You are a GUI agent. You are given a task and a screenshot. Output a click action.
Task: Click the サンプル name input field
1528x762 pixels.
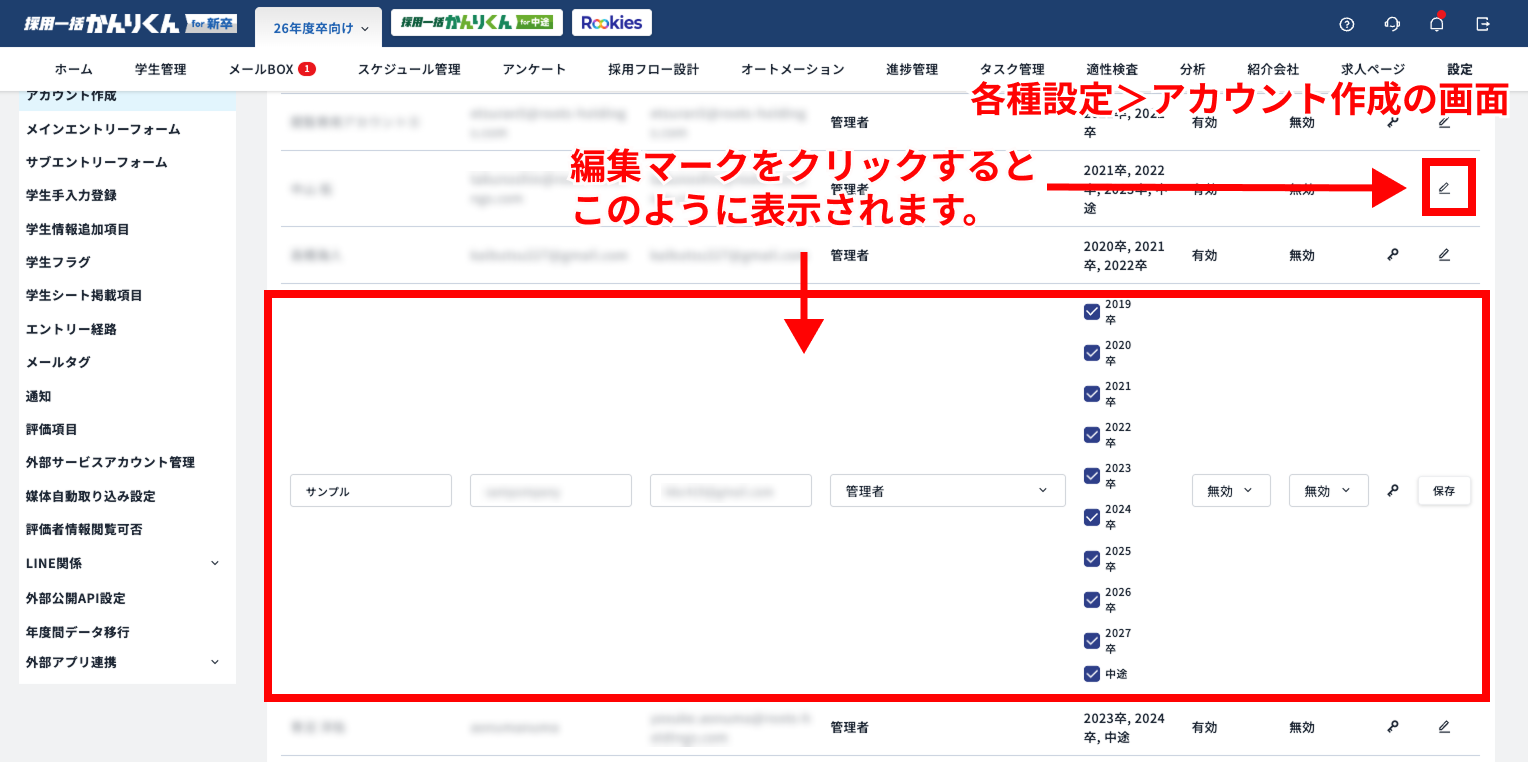pos(370,490)
